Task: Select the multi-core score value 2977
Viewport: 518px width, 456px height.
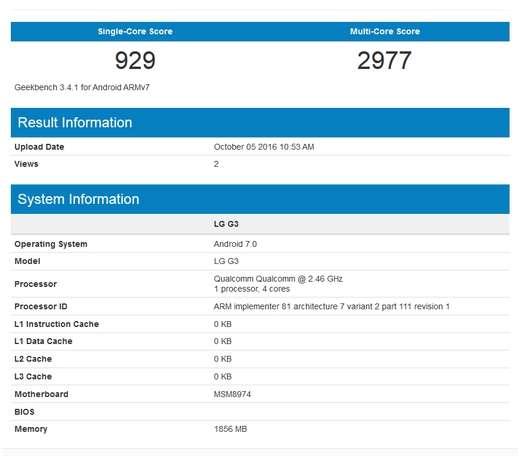Action: pyautogui.click(x=384, y=61)
